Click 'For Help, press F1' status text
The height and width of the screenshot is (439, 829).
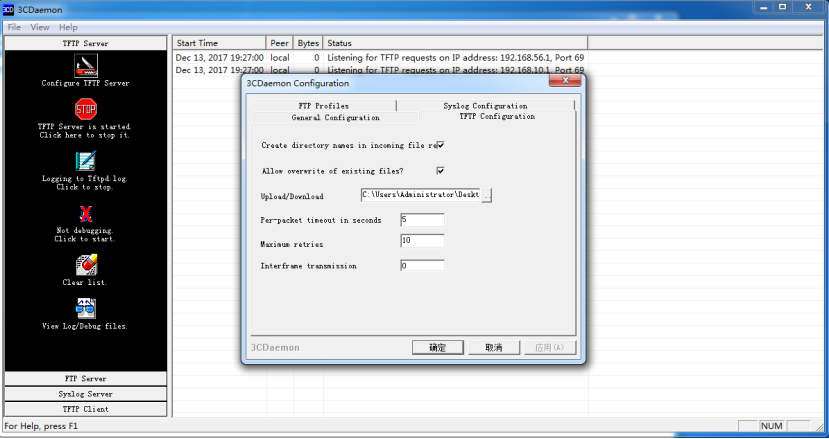(41, 426)
